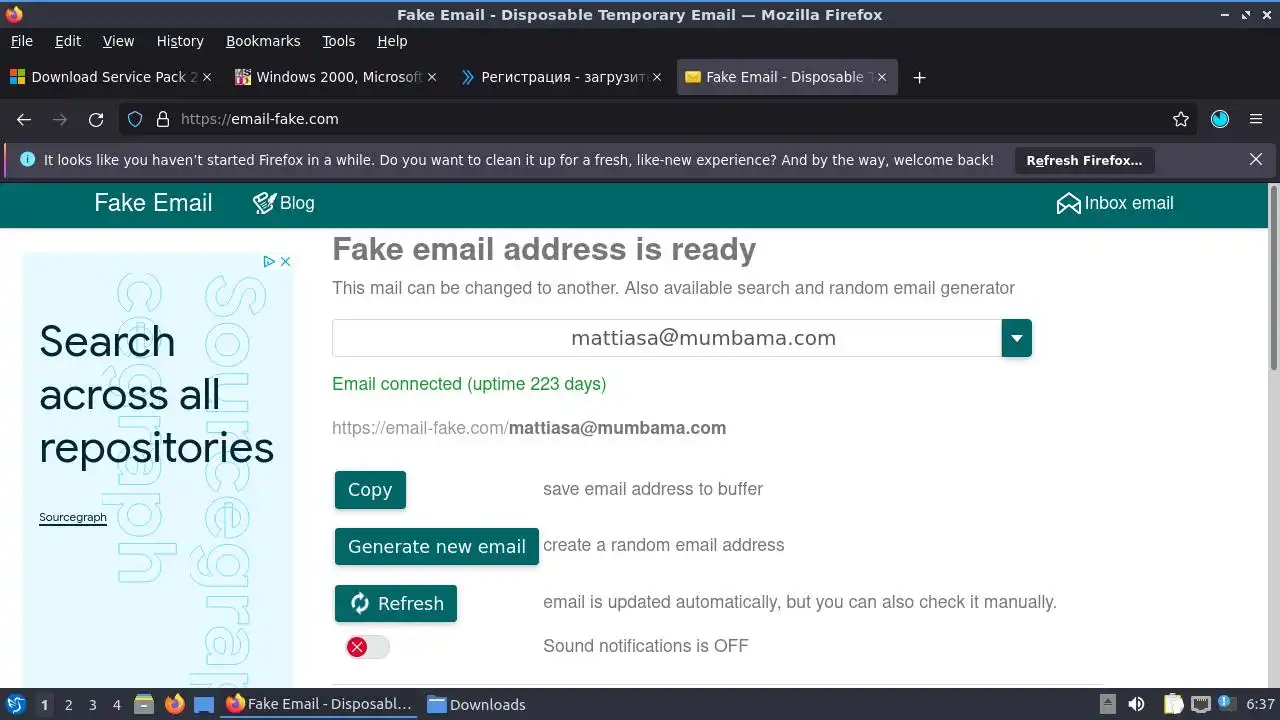Close the Регистрация tab
This screenshot has height=720, width=1280.
[657, 77]
